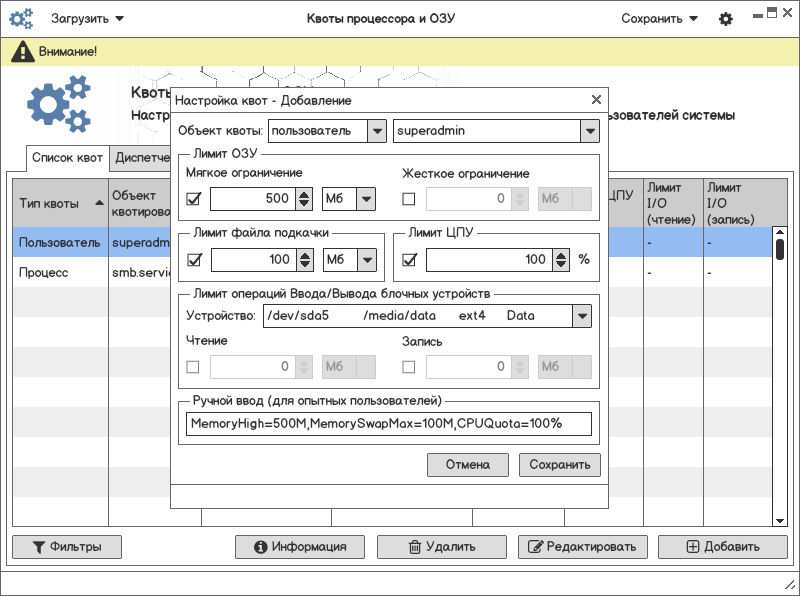
Task: Switch to the Список квот tab
Action: (x=67, y=158)
